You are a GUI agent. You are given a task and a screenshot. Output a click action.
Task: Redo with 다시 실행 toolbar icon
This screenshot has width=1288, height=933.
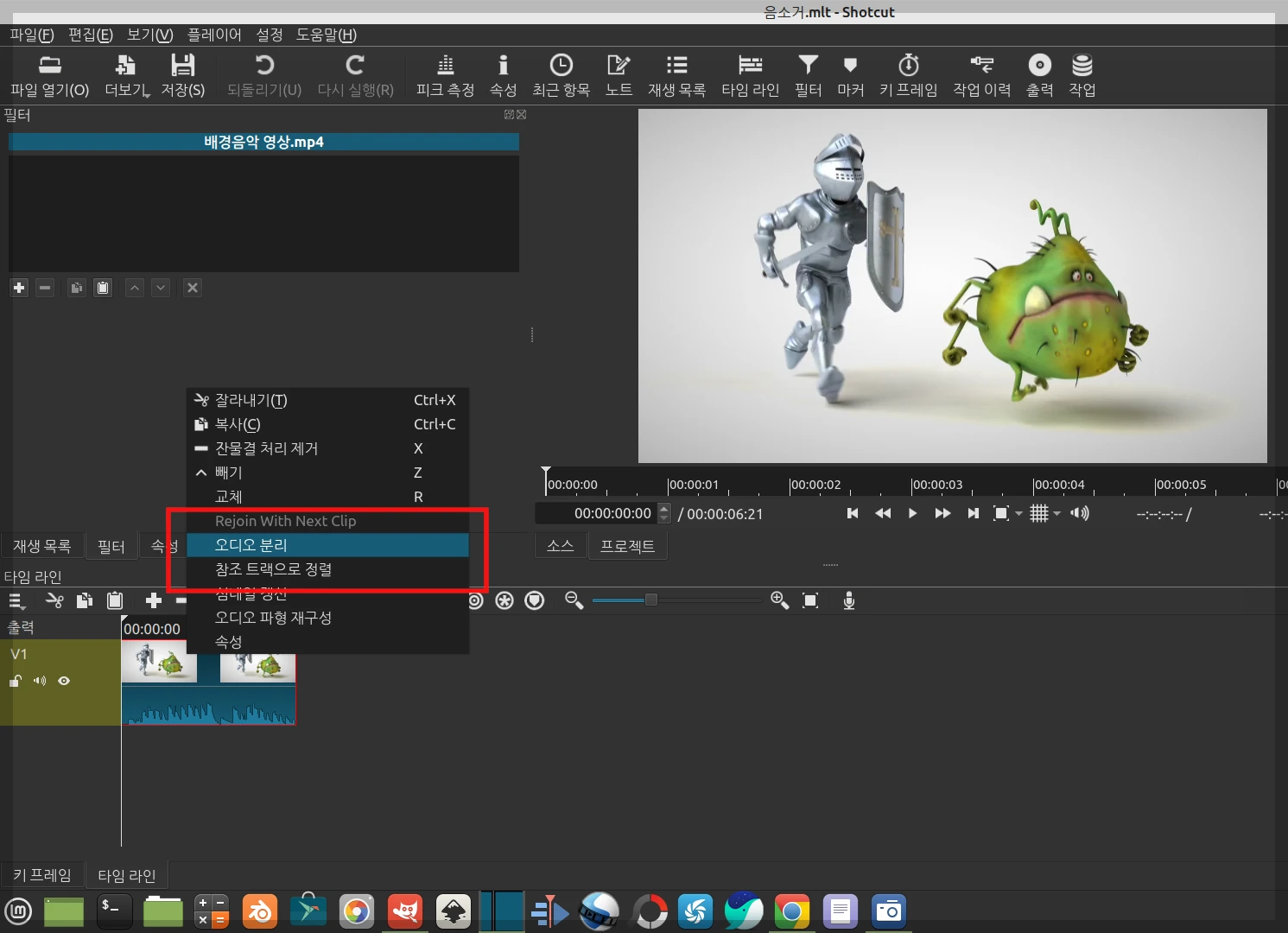[355, 76]
